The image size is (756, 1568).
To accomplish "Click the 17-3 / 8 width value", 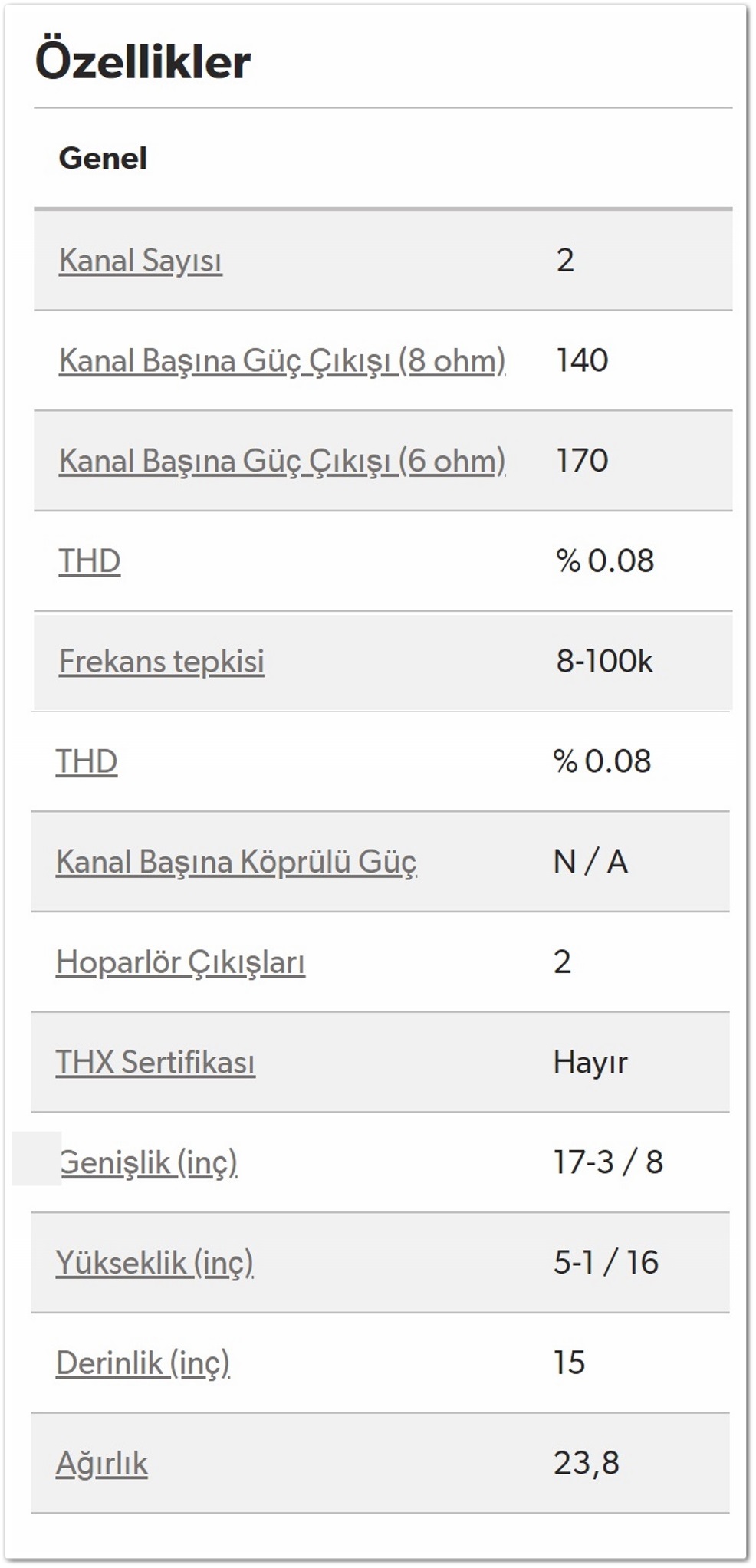I will tap(608, 1162).
